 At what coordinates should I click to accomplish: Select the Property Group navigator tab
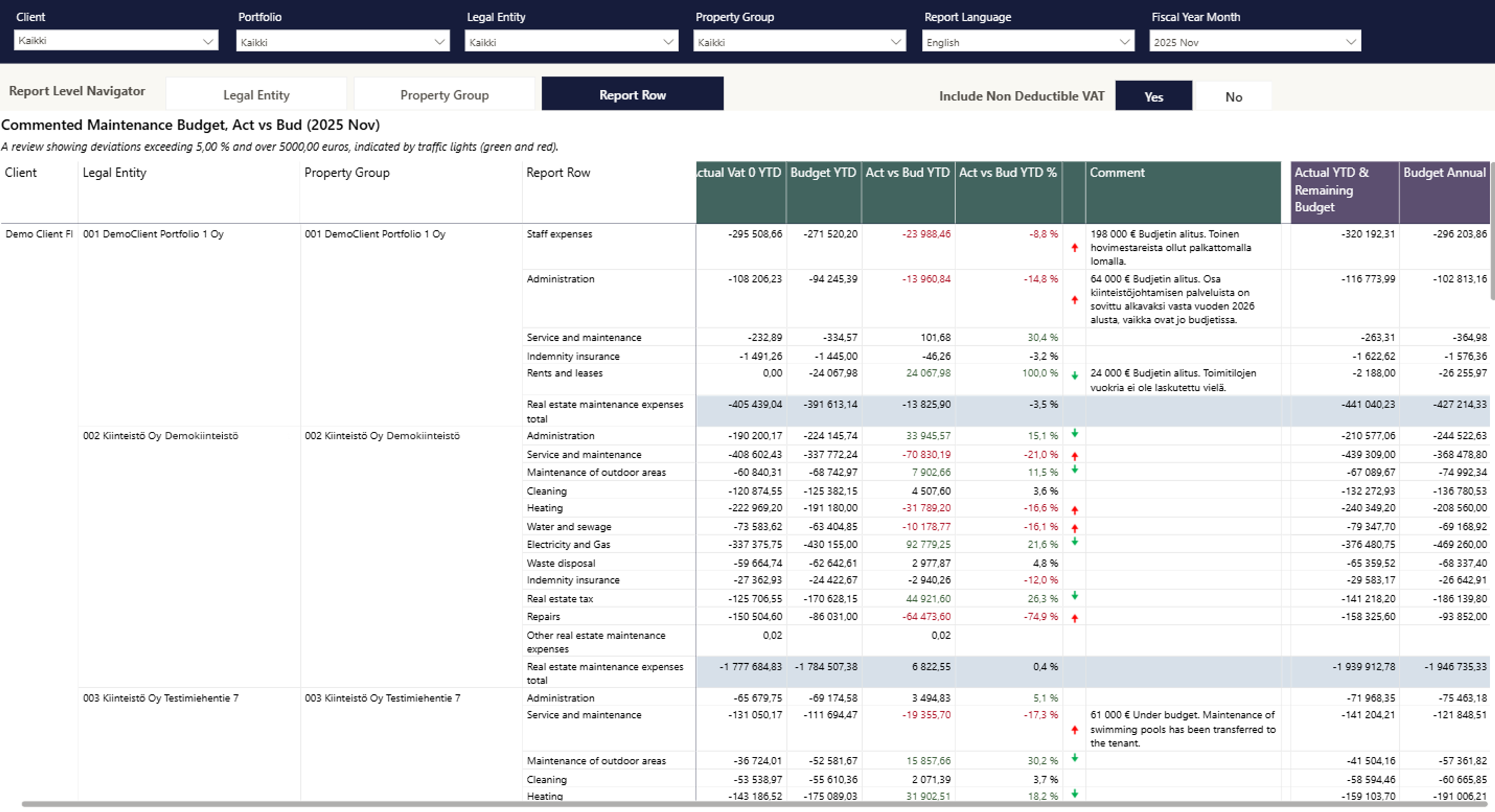pos(444,95)
